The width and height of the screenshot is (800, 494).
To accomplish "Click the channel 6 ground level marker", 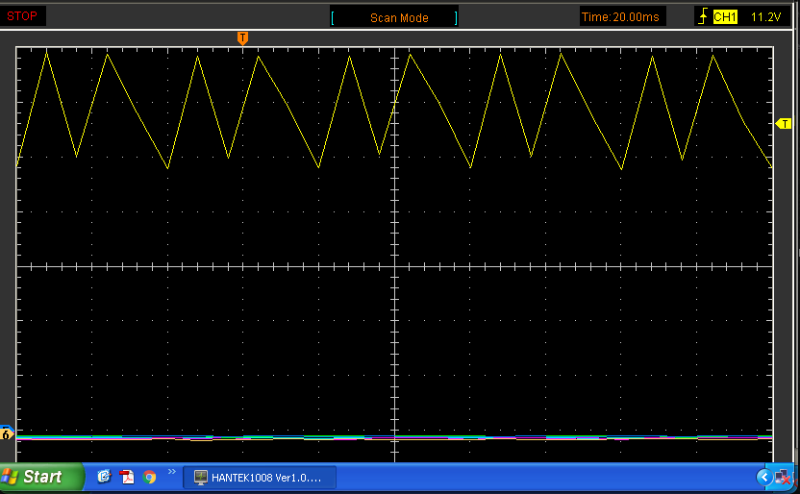I will 7,434.
